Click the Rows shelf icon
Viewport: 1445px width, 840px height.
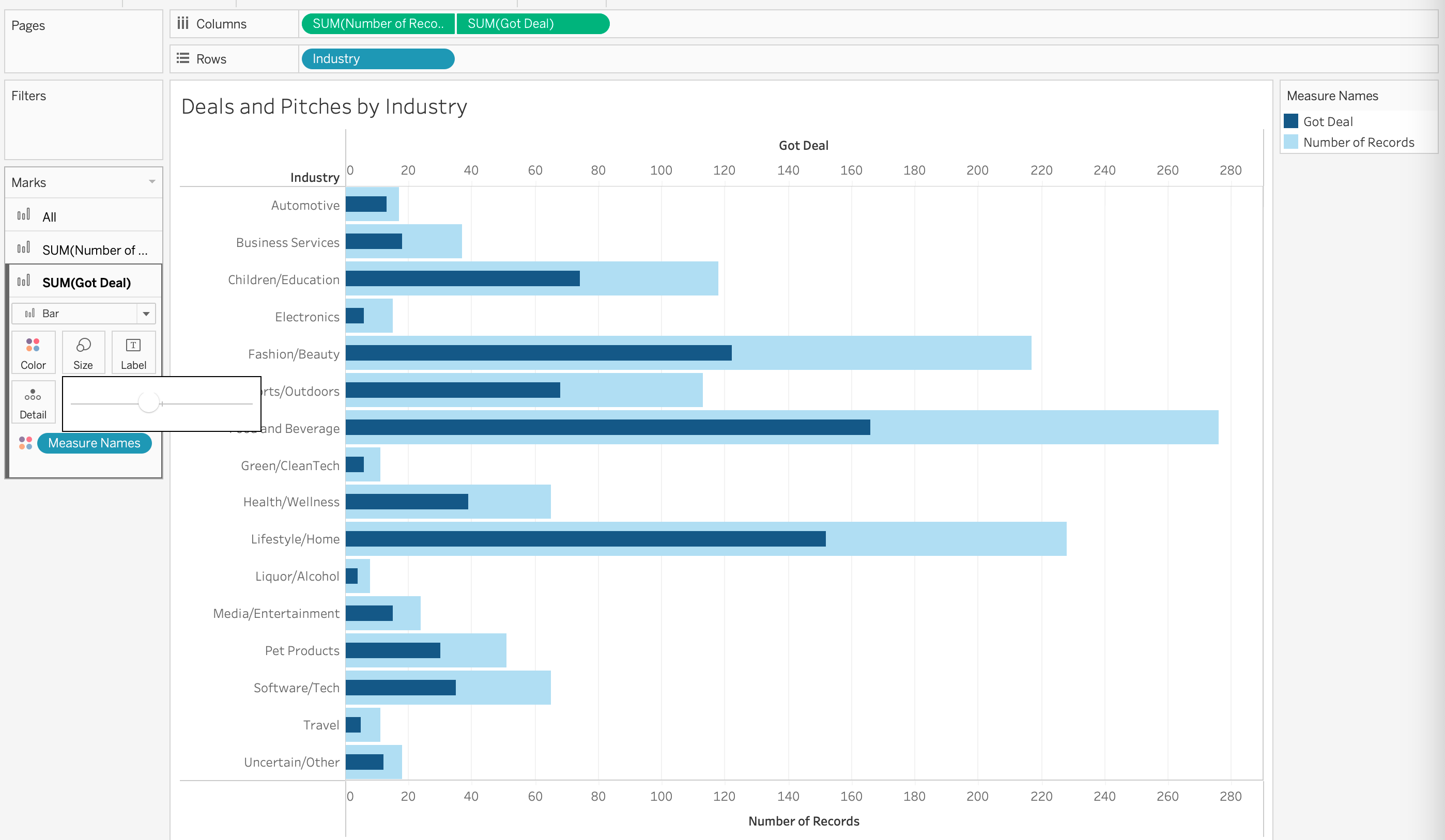coord(183,58)
